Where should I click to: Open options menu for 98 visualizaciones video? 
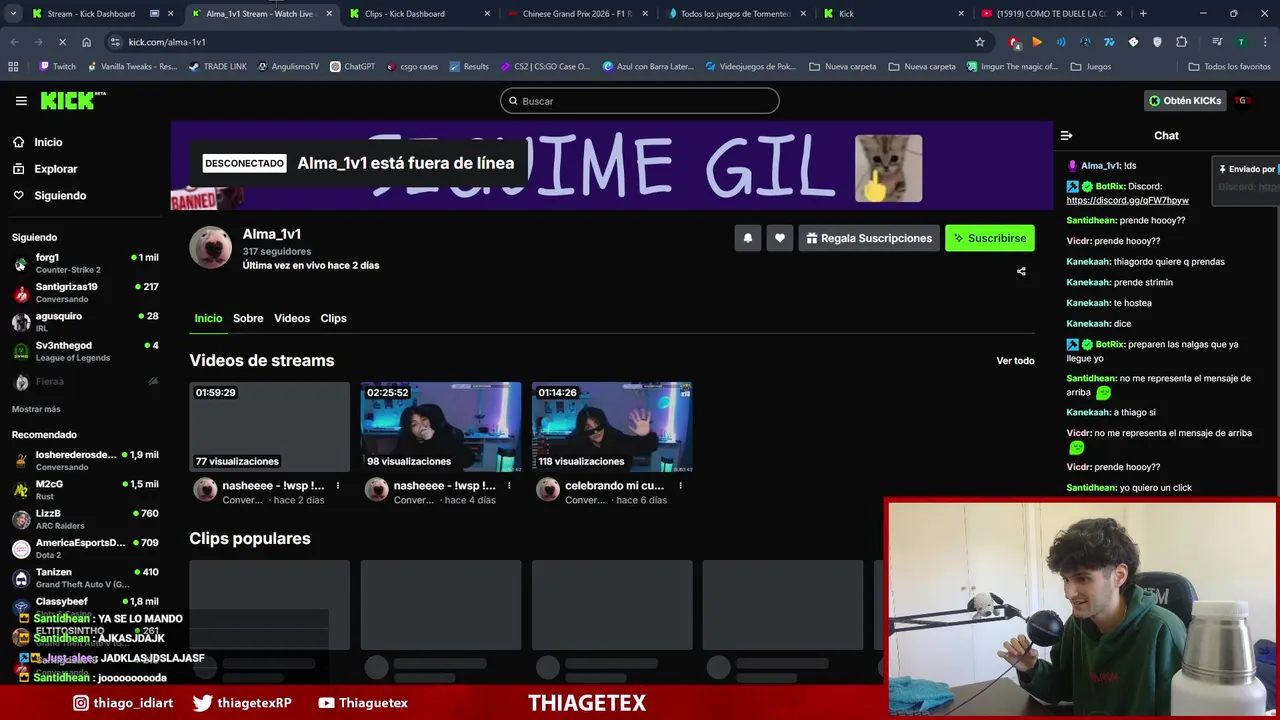(509, 486)
